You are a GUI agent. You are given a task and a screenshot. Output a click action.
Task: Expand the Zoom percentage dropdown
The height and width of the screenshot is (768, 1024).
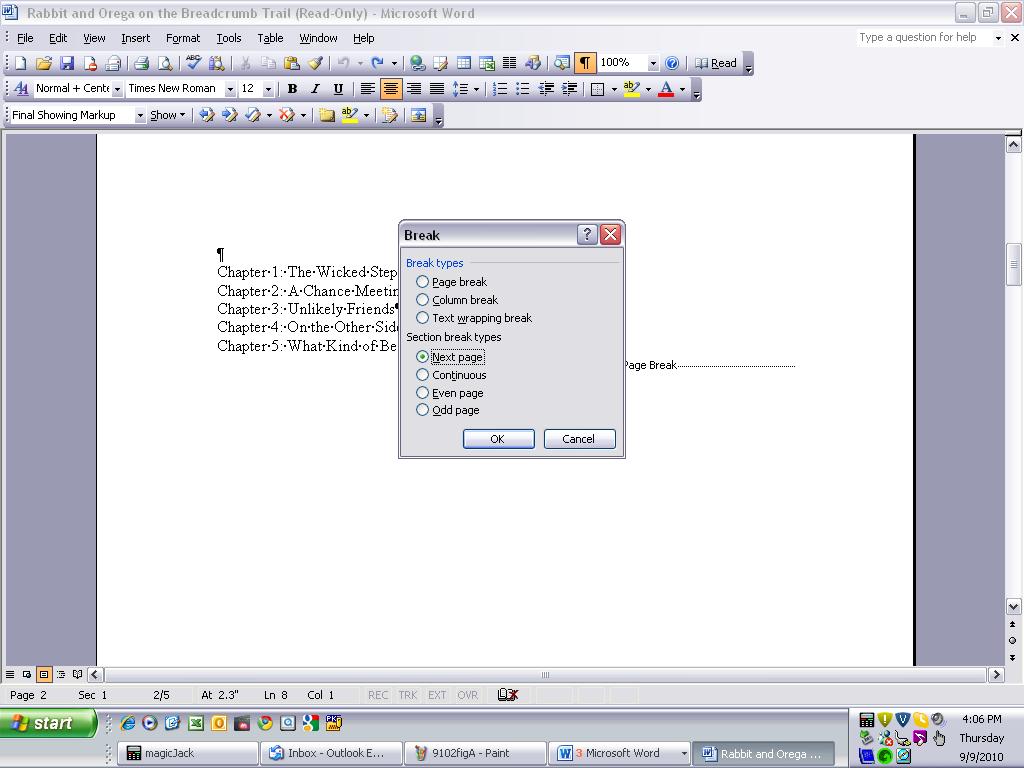pos(652,63)
